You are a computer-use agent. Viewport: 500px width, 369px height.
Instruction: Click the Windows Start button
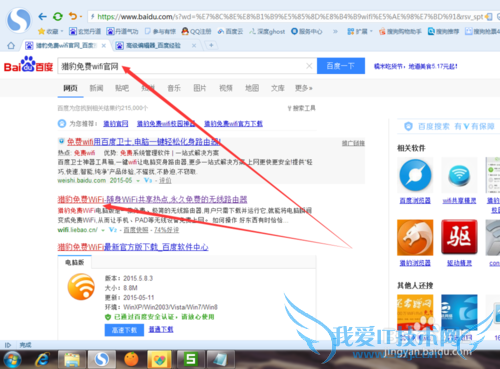pyautogui.click(x=12, y=360)
